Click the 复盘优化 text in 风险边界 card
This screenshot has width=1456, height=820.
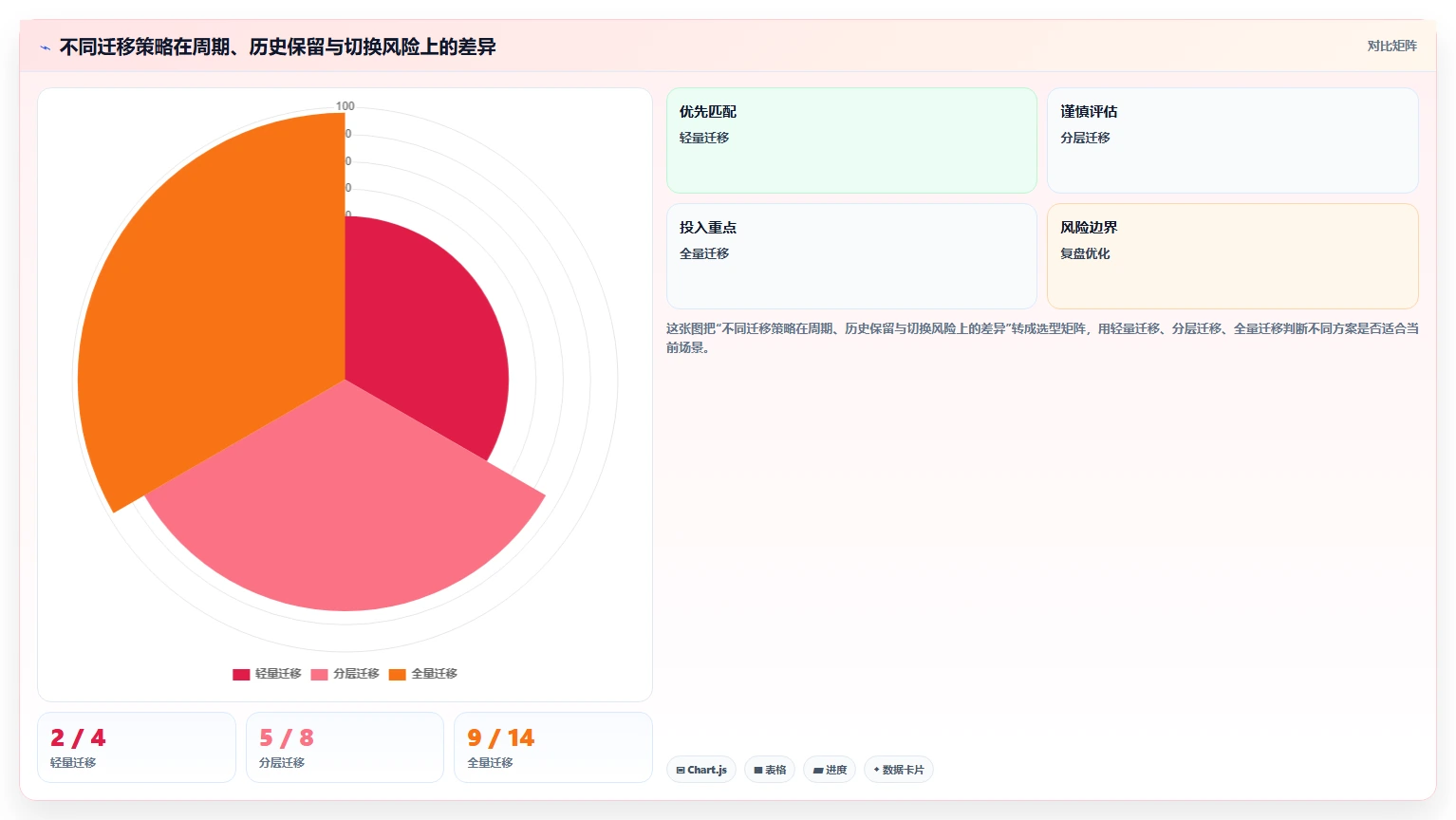point(1085,253)
